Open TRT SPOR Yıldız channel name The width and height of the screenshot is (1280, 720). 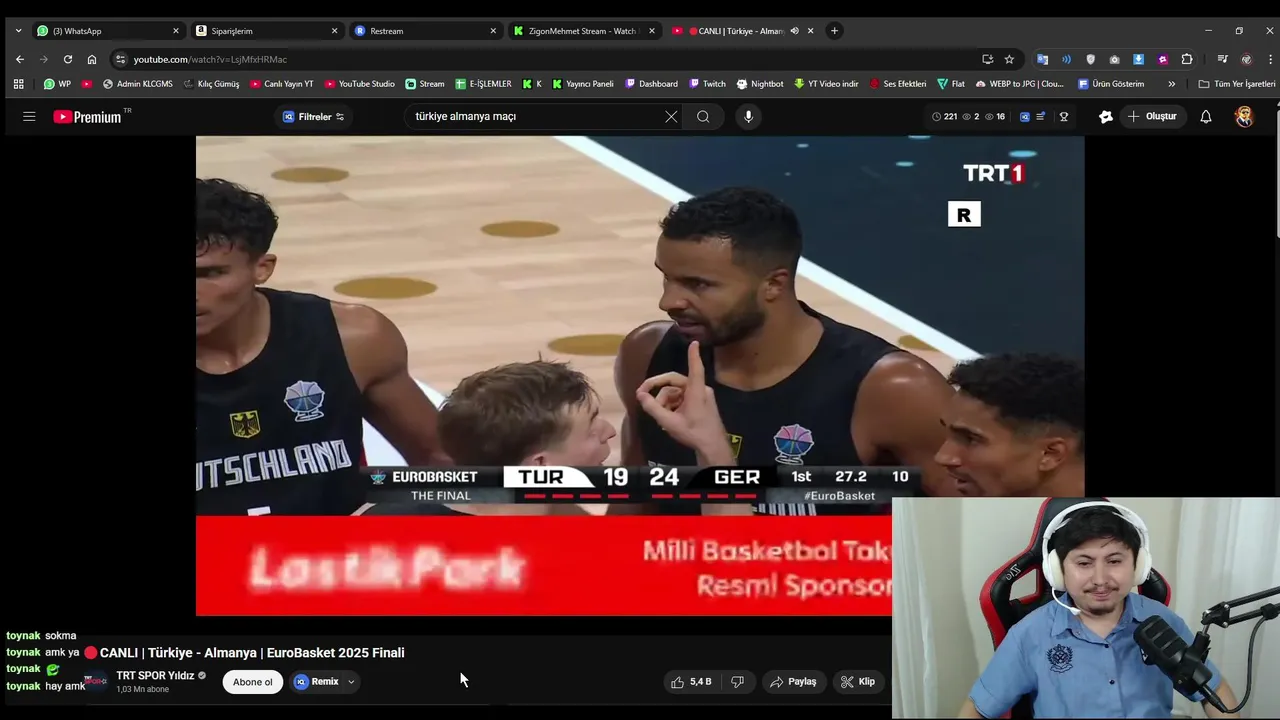click(x=155, y=676)
